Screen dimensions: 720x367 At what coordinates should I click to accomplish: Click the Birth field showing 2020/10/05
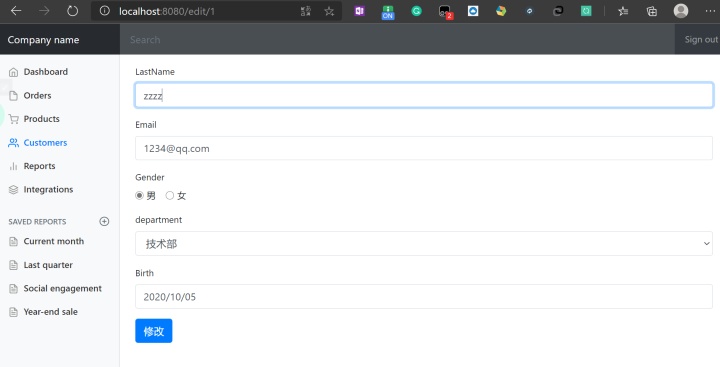click(424, 296)
